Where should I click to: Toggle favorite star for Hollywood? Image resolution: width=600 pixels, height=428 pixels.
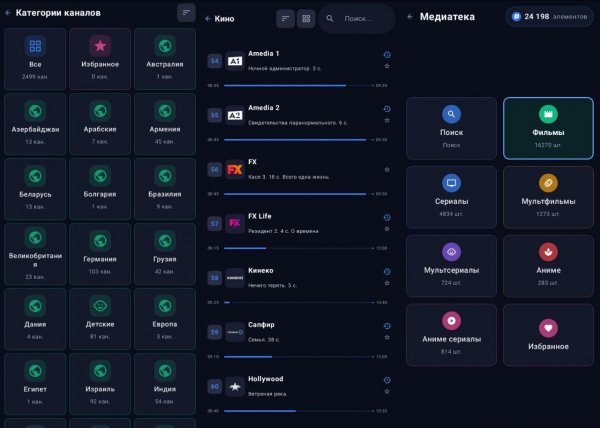point(387,392)
